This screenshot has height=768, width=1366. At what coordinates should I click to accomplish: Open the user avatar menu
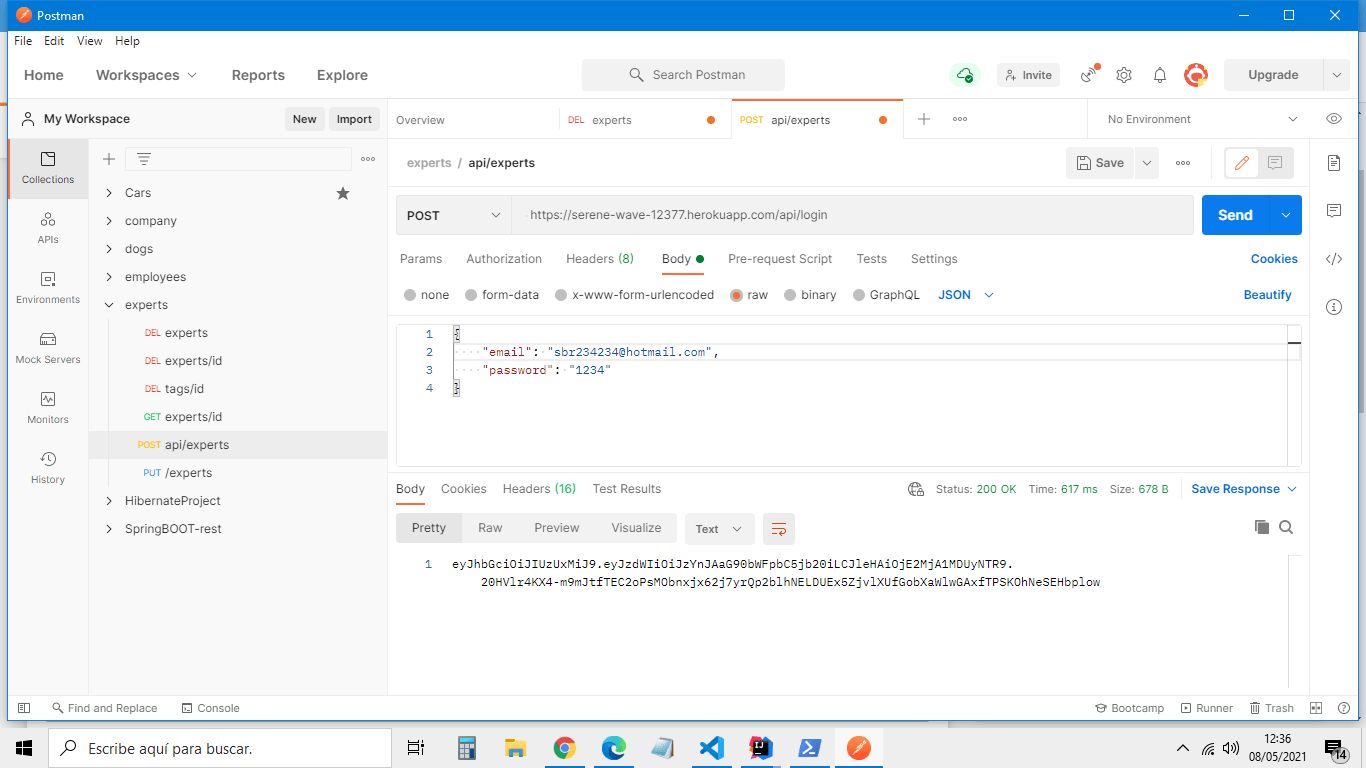click(1196, 75)
